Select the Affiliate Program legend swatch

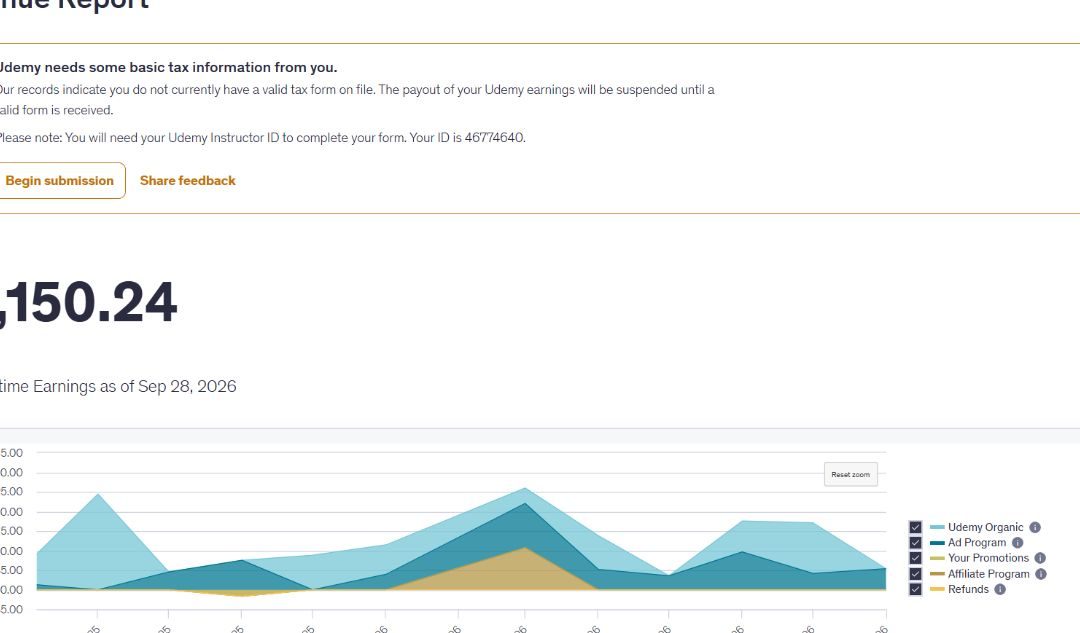(937, 574)
